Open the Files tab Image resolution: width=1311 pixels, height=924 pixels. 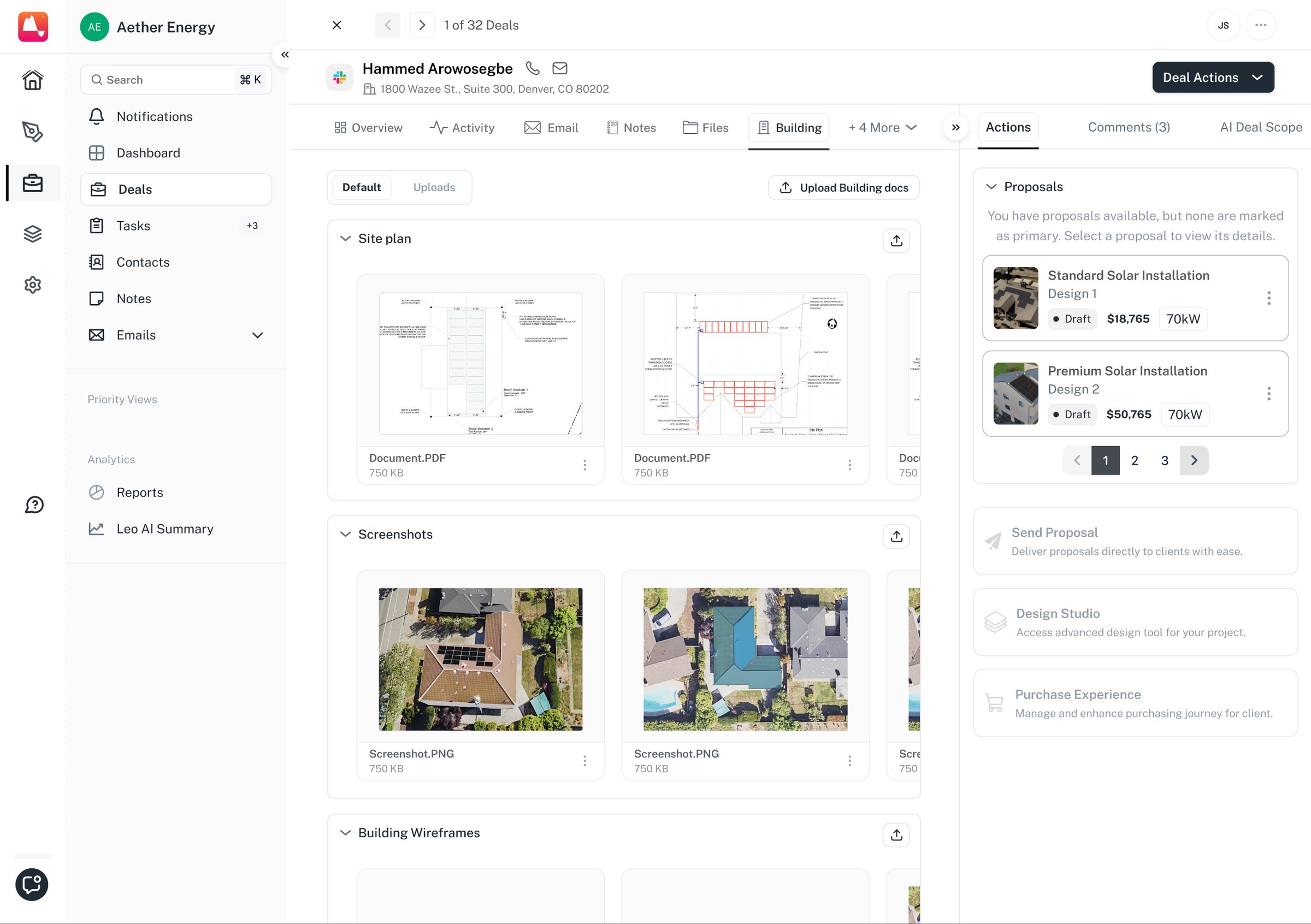706,128
